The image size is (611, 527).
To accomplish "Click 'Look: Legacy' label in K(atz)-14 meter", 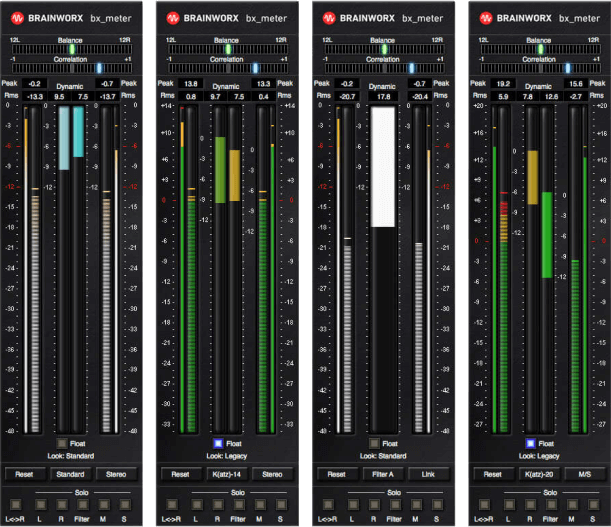I will pyautogui.click(x=227, y=456).
